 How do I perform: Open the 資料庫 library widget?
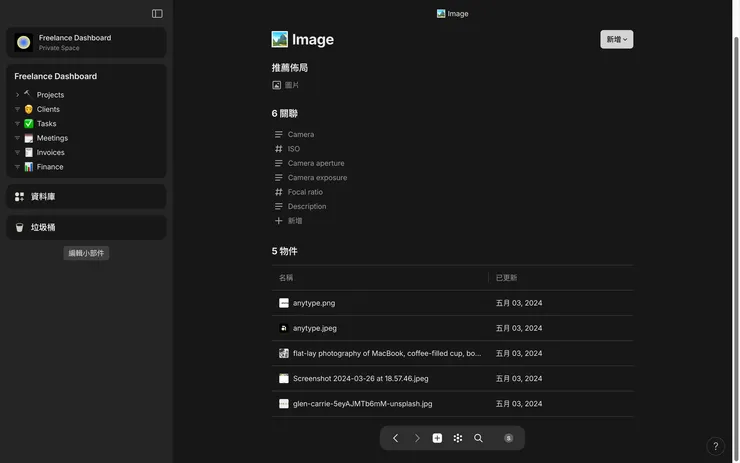point(86,196)
